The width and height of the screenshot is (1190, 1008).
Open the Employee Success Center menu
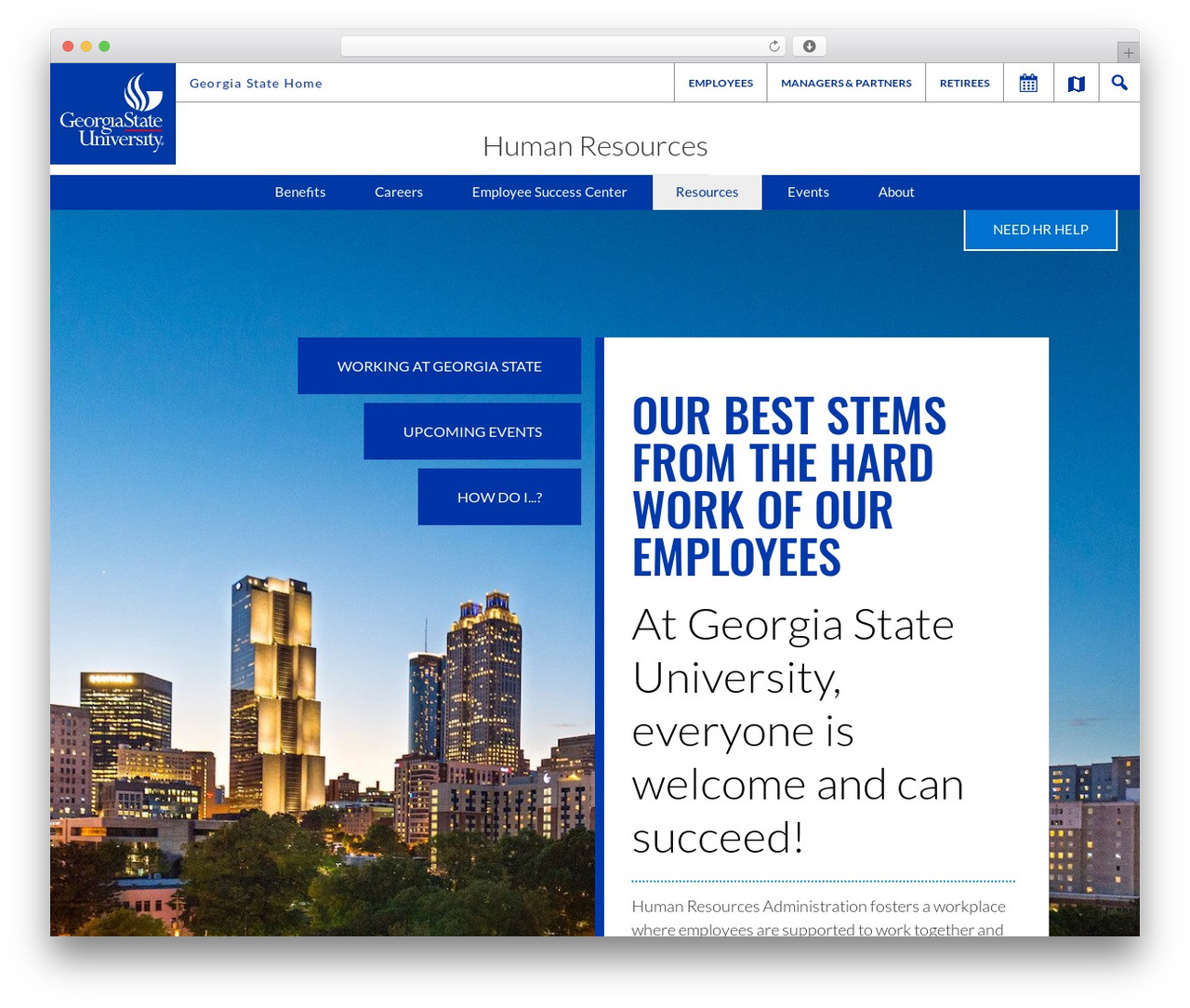[549, 192]
